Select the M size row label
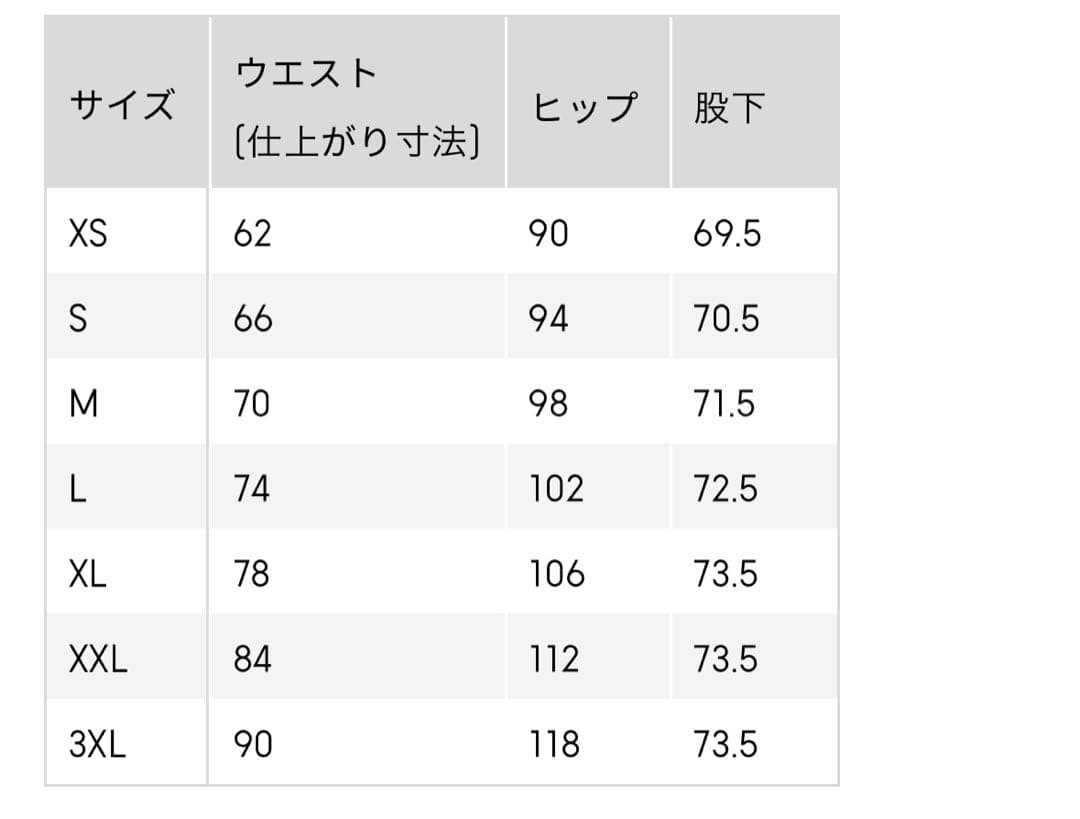 pyautogui.click(x=84, y=404)
